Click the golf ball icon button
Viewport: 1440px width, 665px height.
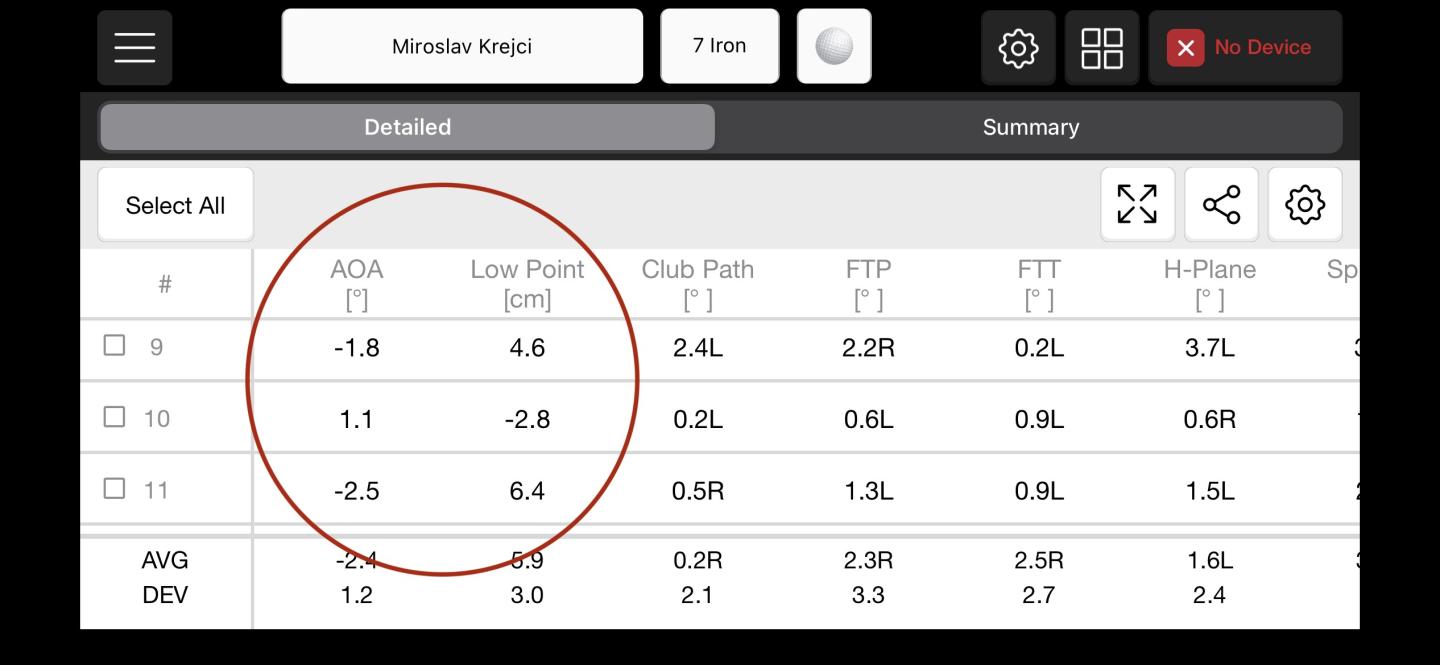coord(834,46)
